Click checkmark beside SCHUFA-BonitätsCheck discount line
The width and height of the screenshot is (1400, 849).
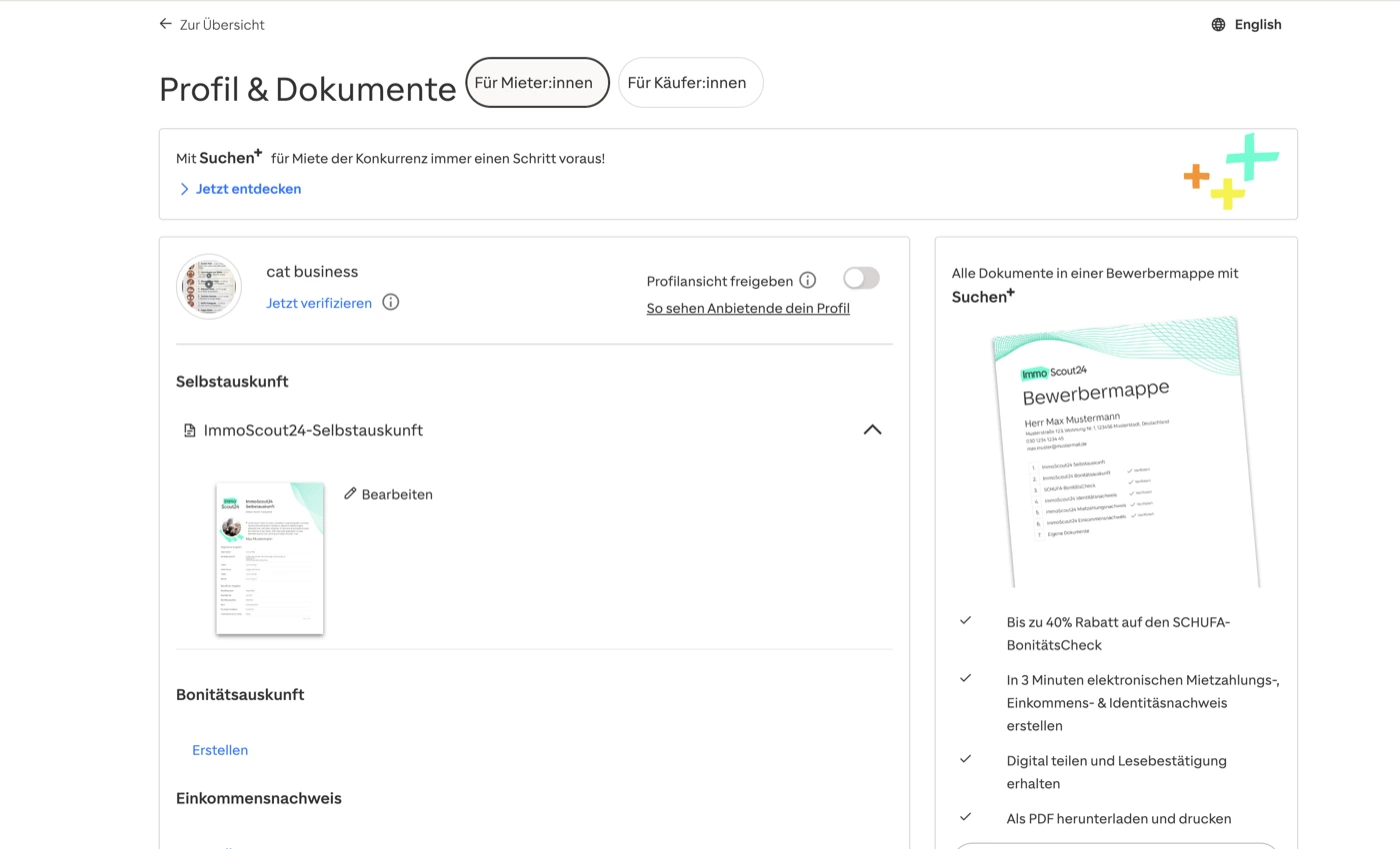966,620
